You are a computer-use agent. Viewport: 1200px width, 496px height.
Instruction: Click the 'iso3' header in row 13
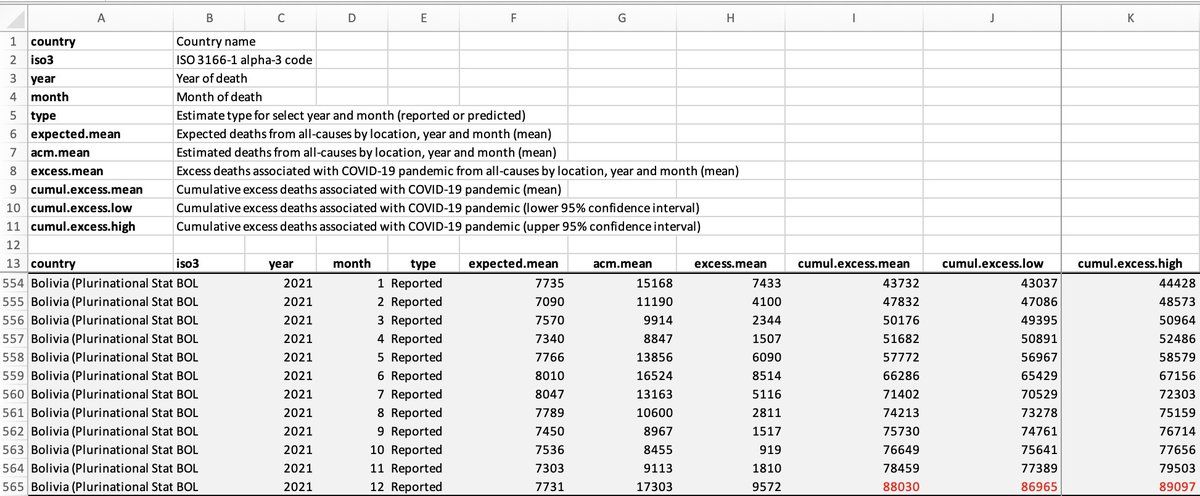(188, 264)
